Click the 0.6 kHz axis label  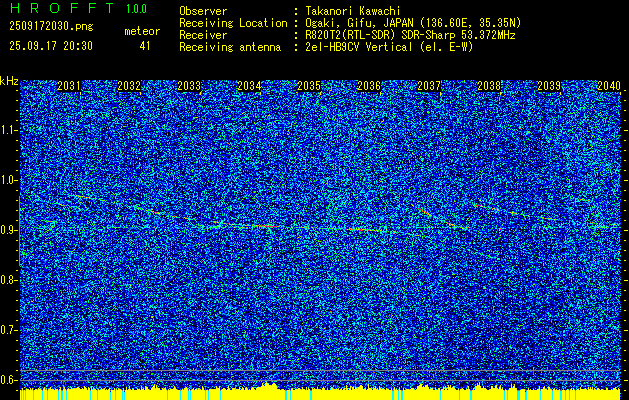point(9,380)
